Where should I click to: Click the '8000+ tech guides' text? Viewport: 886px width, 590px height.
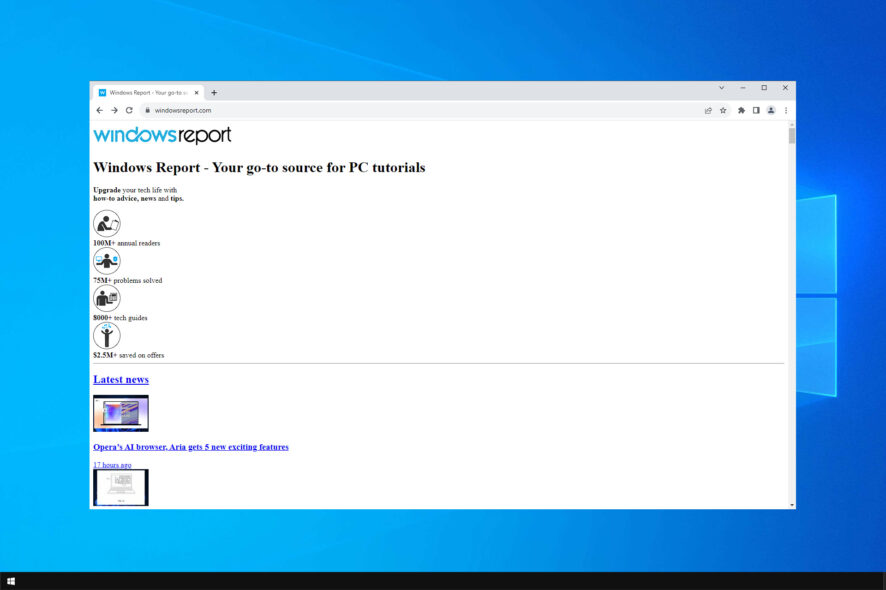point(120,318)
